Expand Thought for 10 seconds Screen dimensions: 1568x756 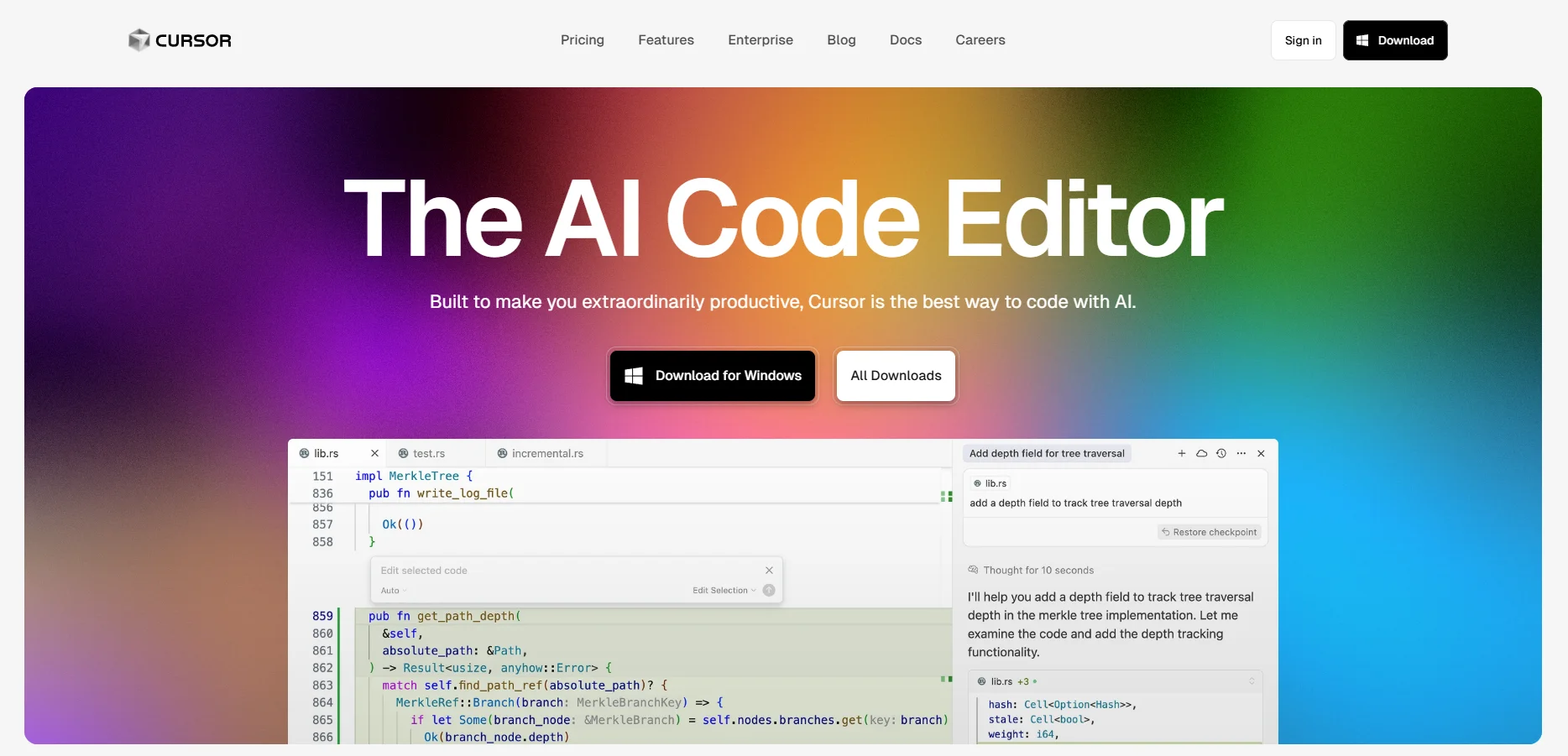click(1031, 570)
